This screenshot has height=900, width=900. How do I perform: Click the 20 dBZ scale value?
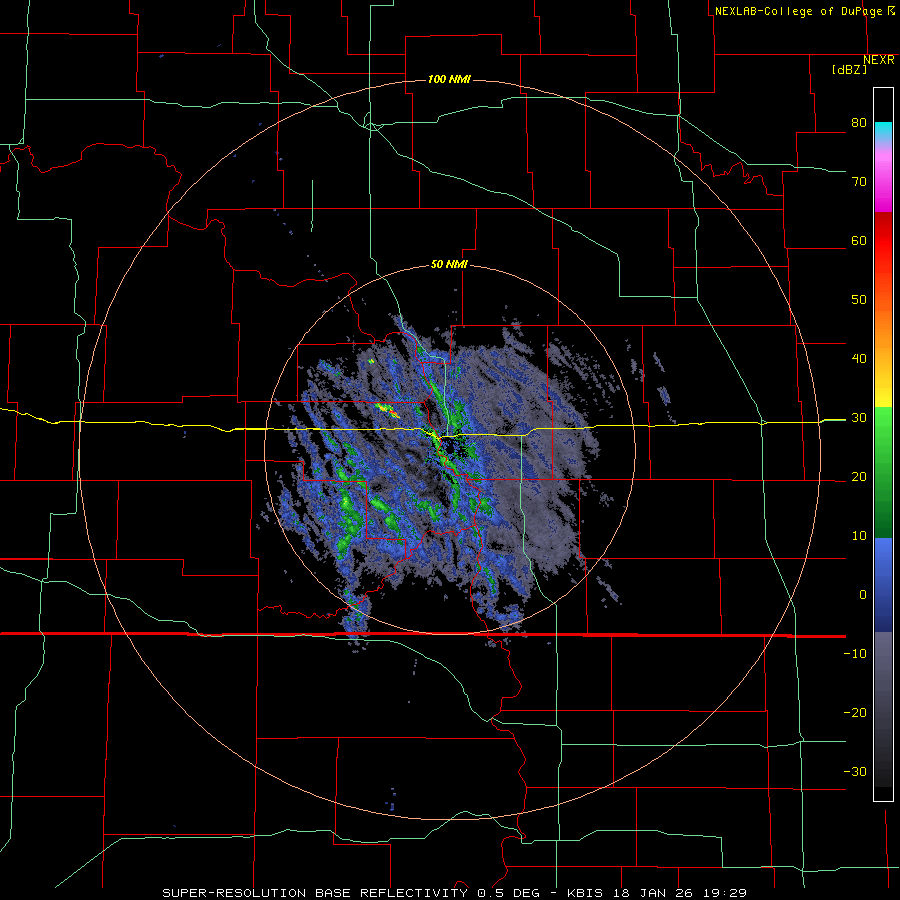tap(859, 477)
